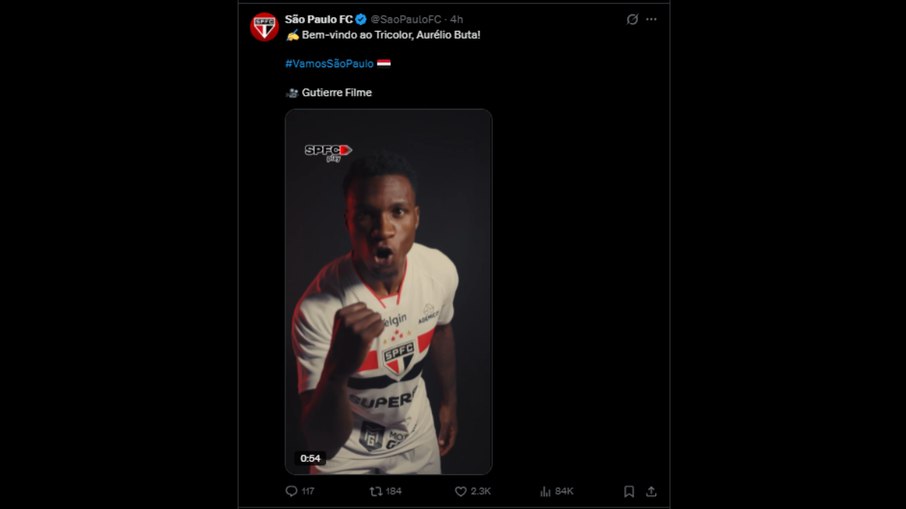Open the São Paulo FC profile avatar
Viewport: 906px width, 509px height.
click(264, 27)
